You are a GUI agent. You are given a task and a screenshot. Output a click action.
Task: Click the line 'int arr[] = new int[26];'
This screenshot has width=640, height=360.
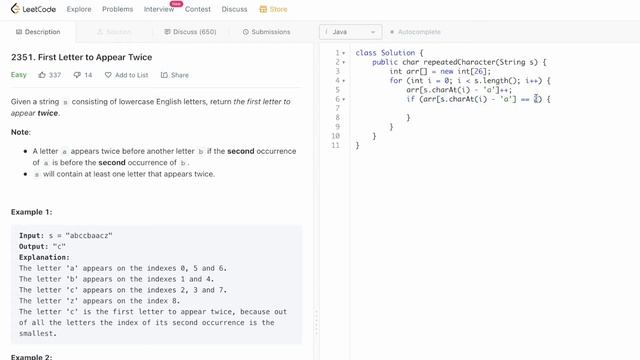pos(440,71)
